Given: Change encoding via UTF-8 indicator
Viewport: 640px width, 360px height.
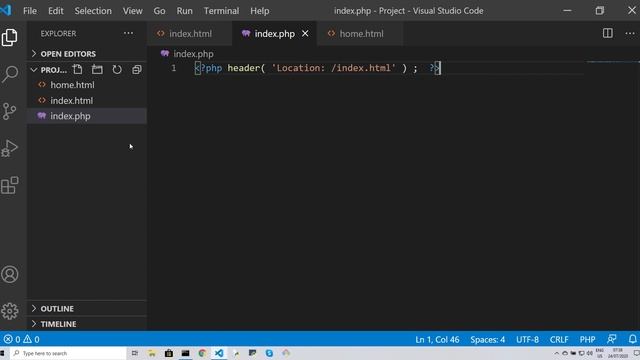Looking at the screenshot, I should coord(527,339).
